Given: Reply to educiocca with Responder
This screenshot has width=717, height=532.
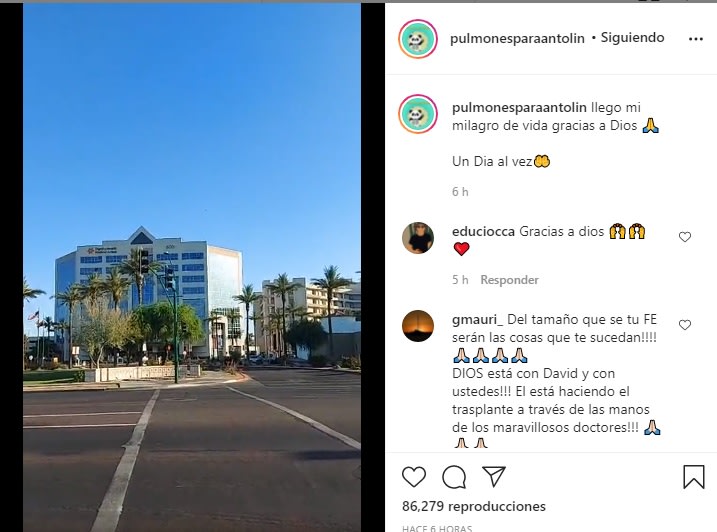Looking at the screenshot, I should pyautogui.click(x=509, y=280).
